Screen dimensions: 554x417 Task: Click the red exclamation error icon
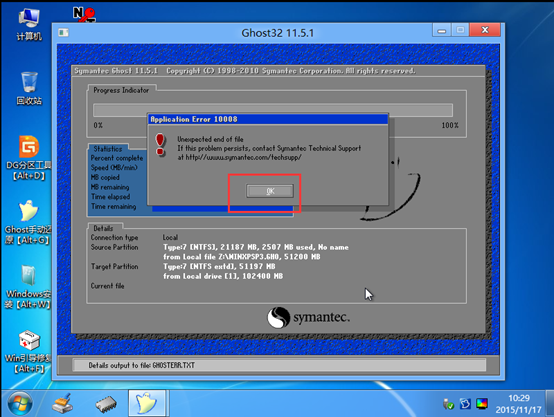tap(160, 145)
